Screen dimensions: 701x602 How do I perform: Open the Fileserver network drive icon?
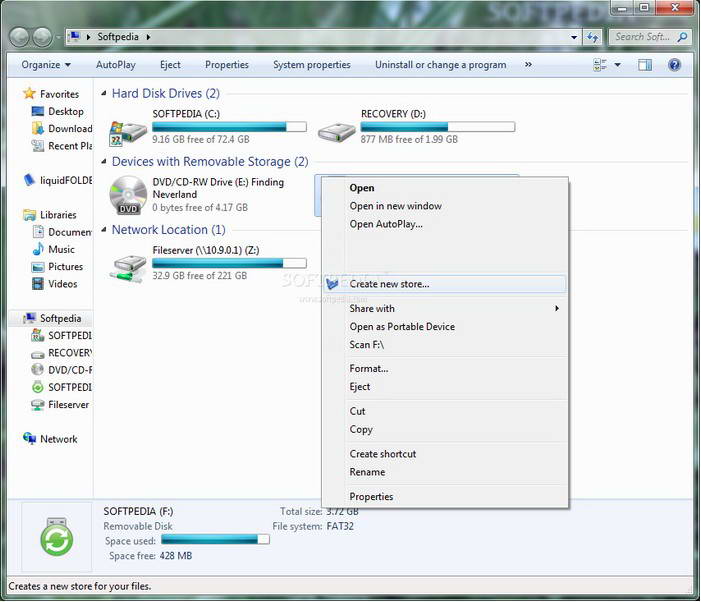[128, 268]
